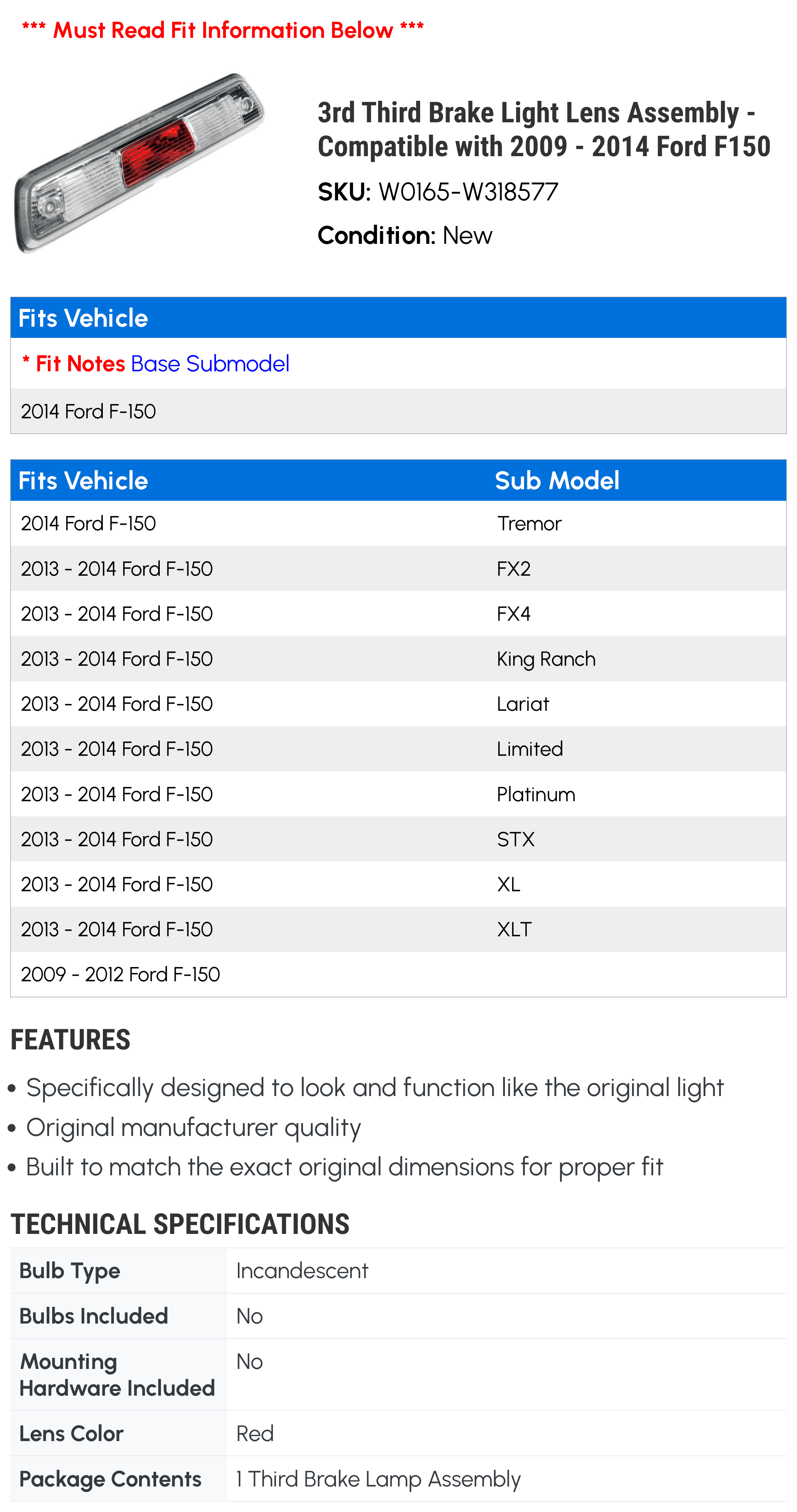Click the FEATURES section heading
The image size is (797, 1512).
(71, 1039)
